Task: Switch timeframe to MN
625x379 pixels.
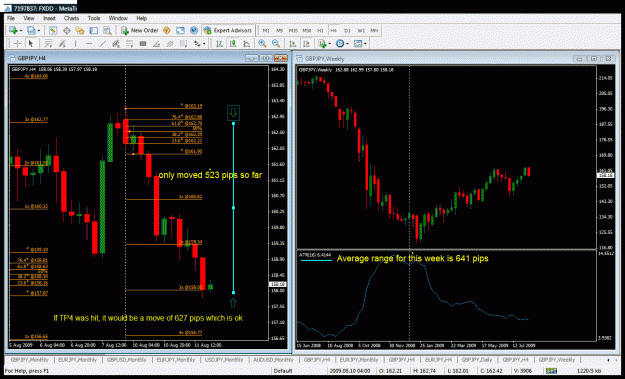Action: pos(374,30)
